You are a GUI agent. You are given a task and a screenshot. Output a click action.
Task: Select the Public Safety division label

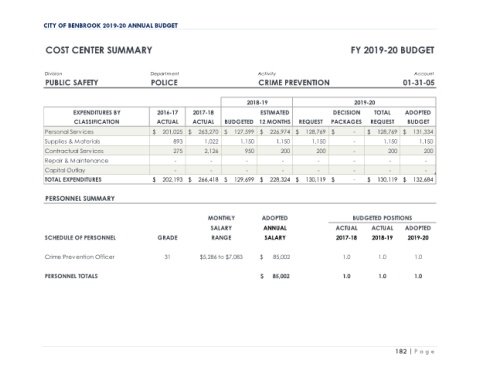tap(72, 83)
